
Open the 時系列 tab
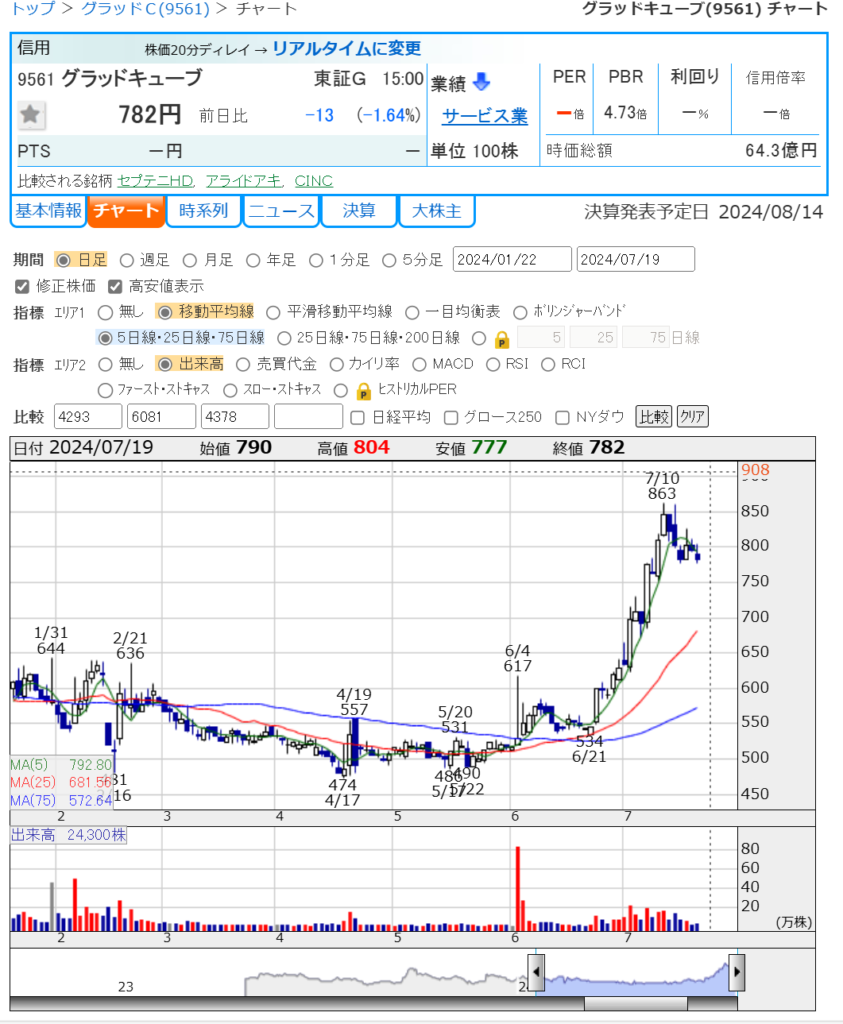tap(204, 211)
